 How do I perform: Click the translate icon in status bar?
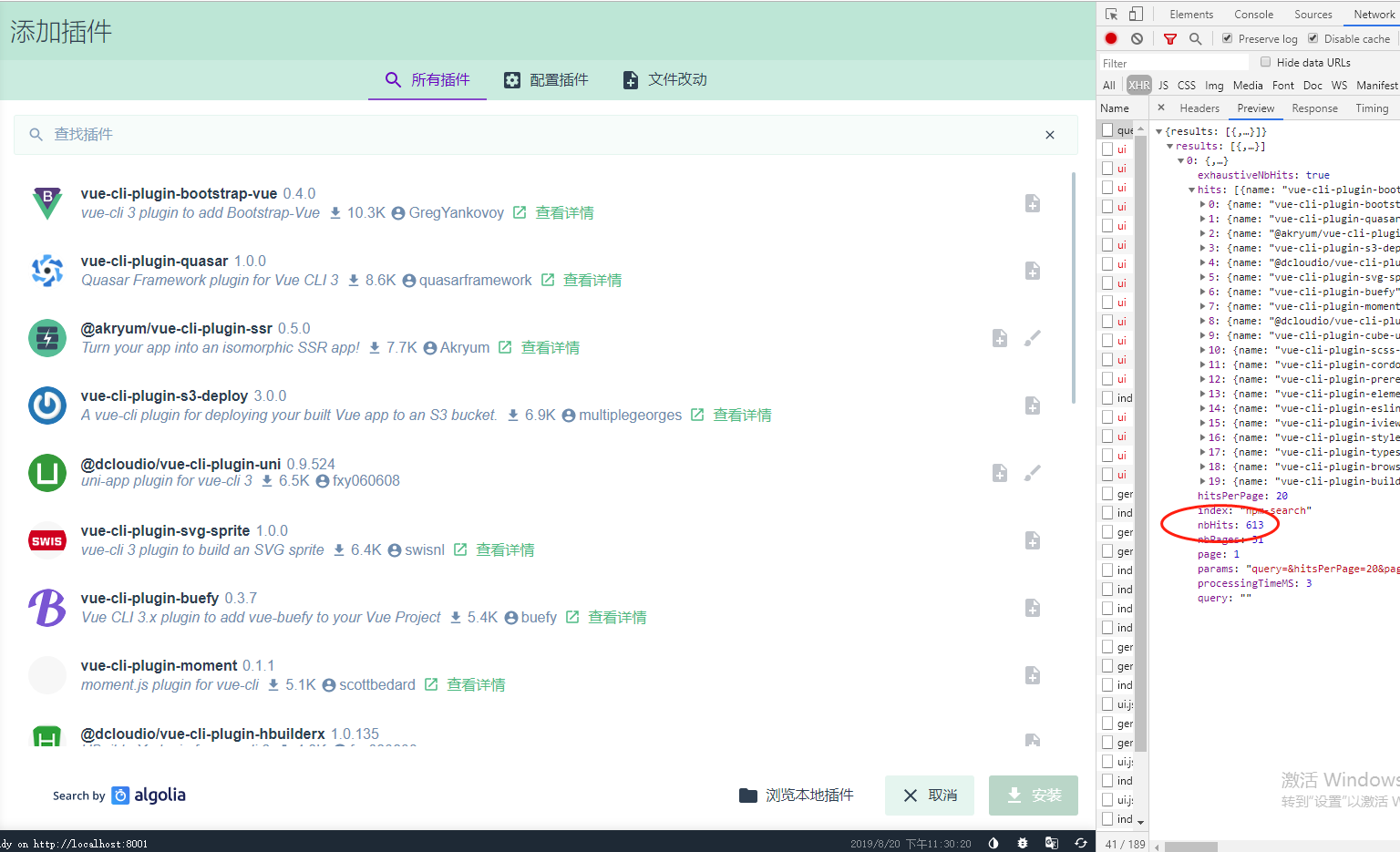click(1052, 843)
